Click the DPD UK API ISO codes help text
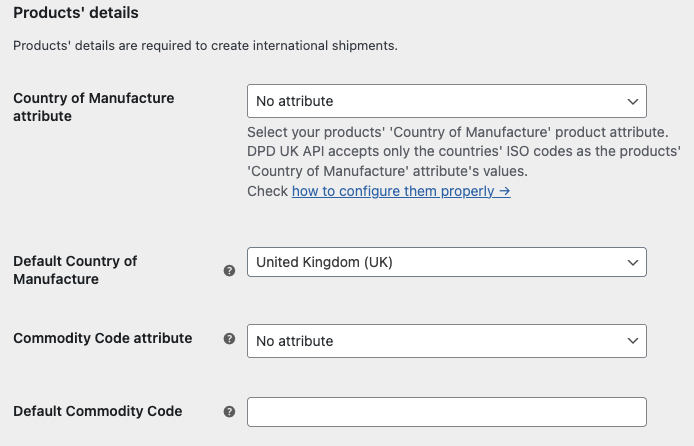The image size is (694, 446). (464, 152)
